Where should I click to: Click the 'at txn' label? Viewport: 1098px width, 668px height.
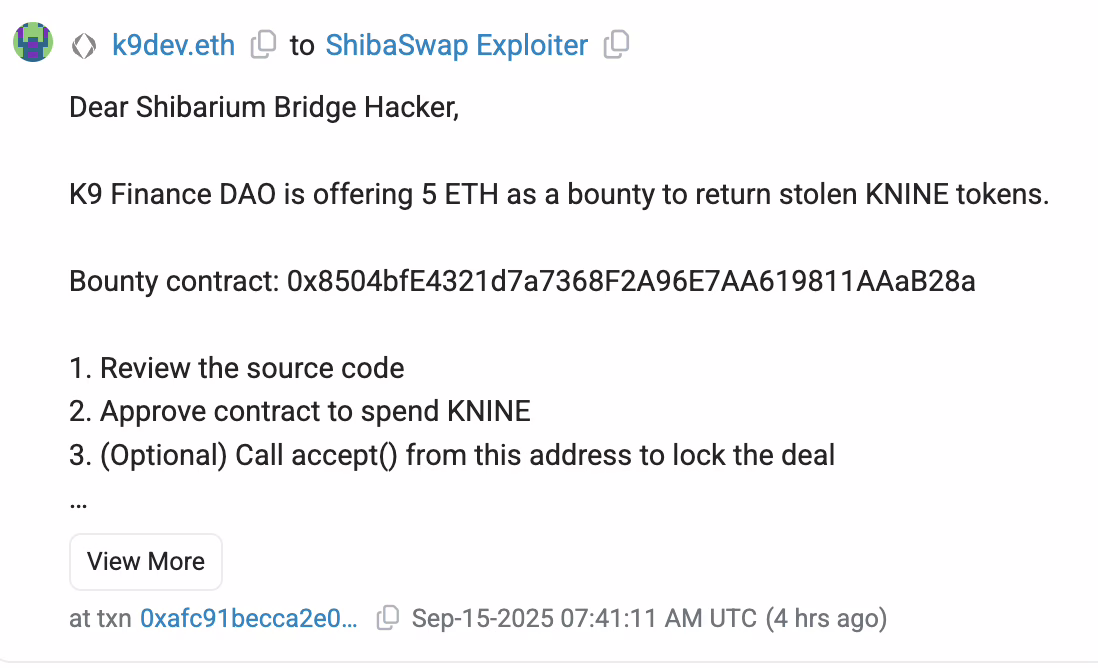tap(100, 618)
